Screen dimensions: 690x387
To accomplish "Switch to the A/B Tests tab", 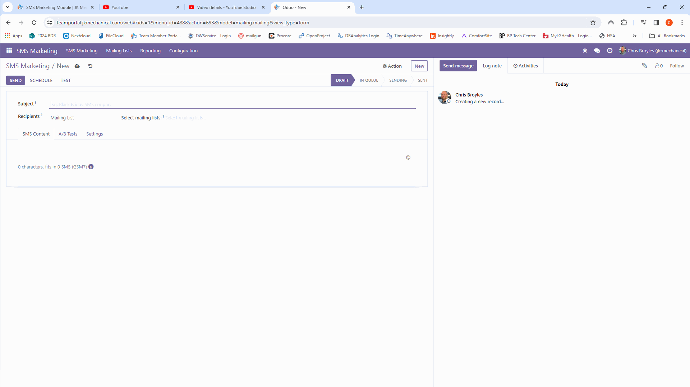I will [68, 134].
